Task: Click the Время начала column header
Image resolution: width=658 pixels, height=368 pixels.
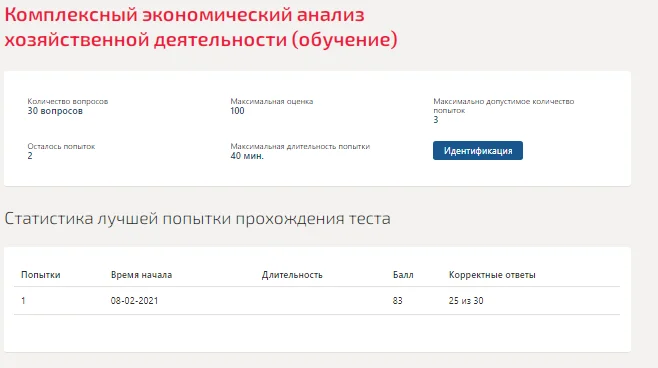Action: (141, 275)
